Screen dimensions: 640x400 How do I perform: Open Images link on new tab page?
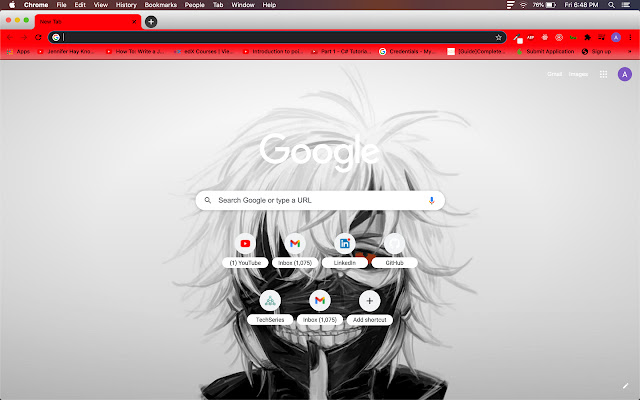coord(578,74)
